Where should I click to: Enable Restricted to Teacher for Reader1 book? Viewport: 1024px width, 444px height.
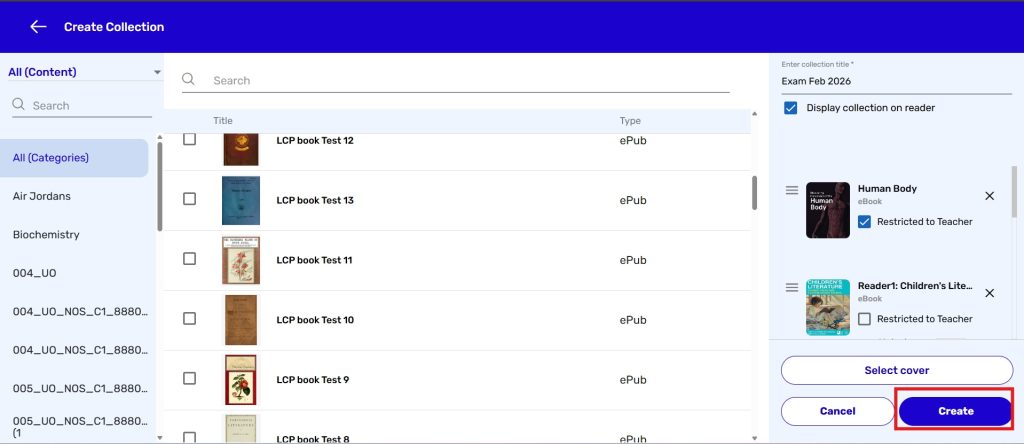coord(865,319)
